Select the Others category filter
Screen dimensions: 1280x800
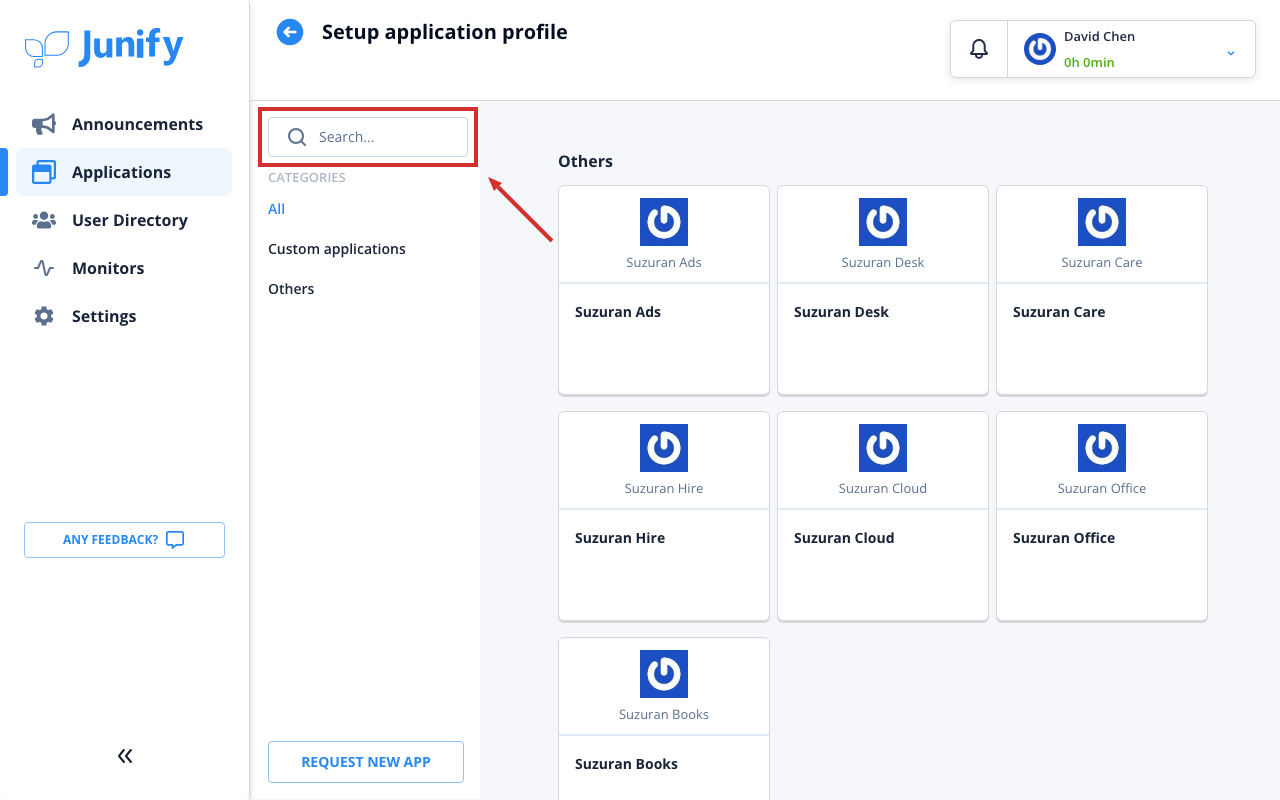pyautogui.click(x=291, y=289)
